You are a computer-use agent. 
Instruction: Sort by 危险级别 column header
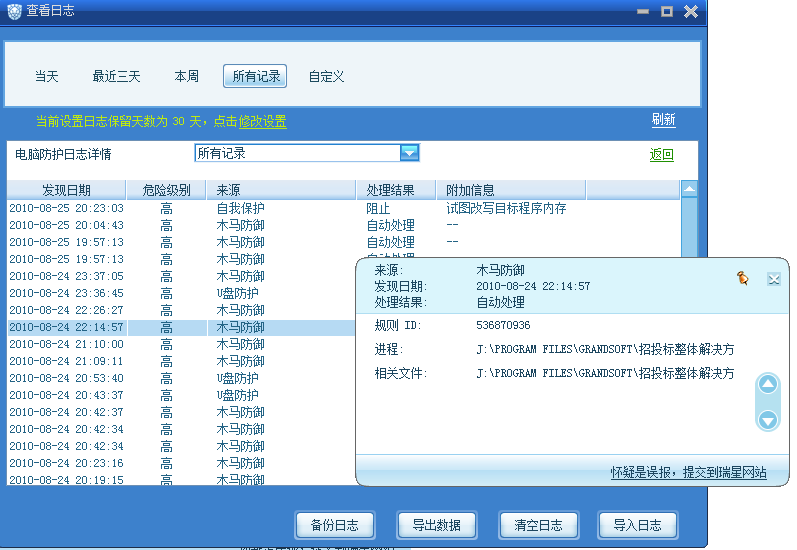(x=166, y=190)
